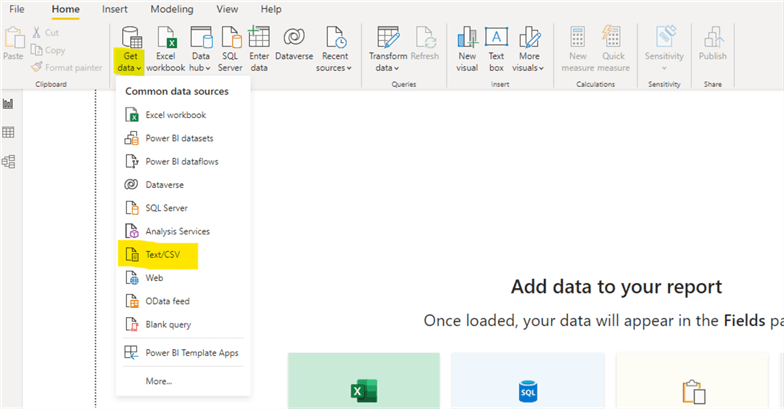Screen dimensions: 784x409
Task: Choose Dataverse from Common data sources list
Action: click(183, 185)
